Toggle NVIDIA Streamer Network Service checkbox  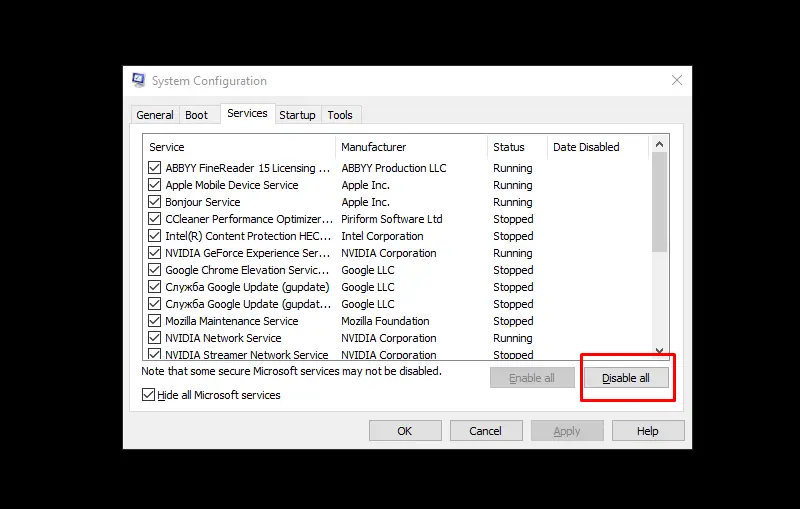click(x=154, y=354)
